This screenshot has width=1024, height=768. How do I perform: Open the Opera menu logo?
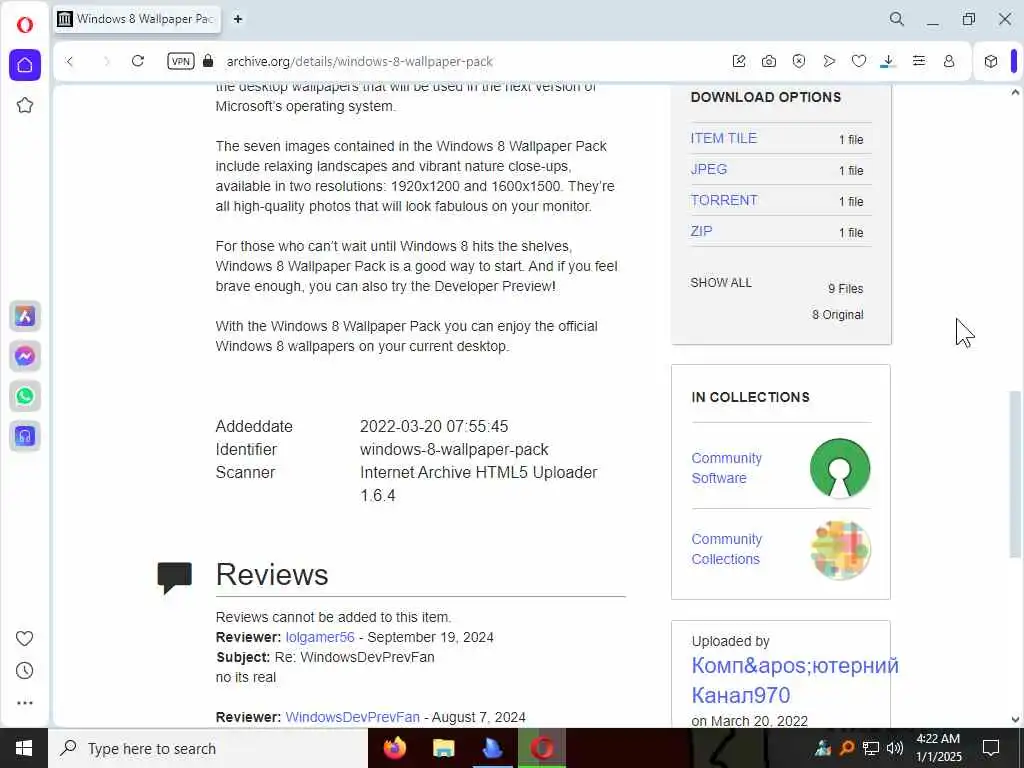[25, 25]
